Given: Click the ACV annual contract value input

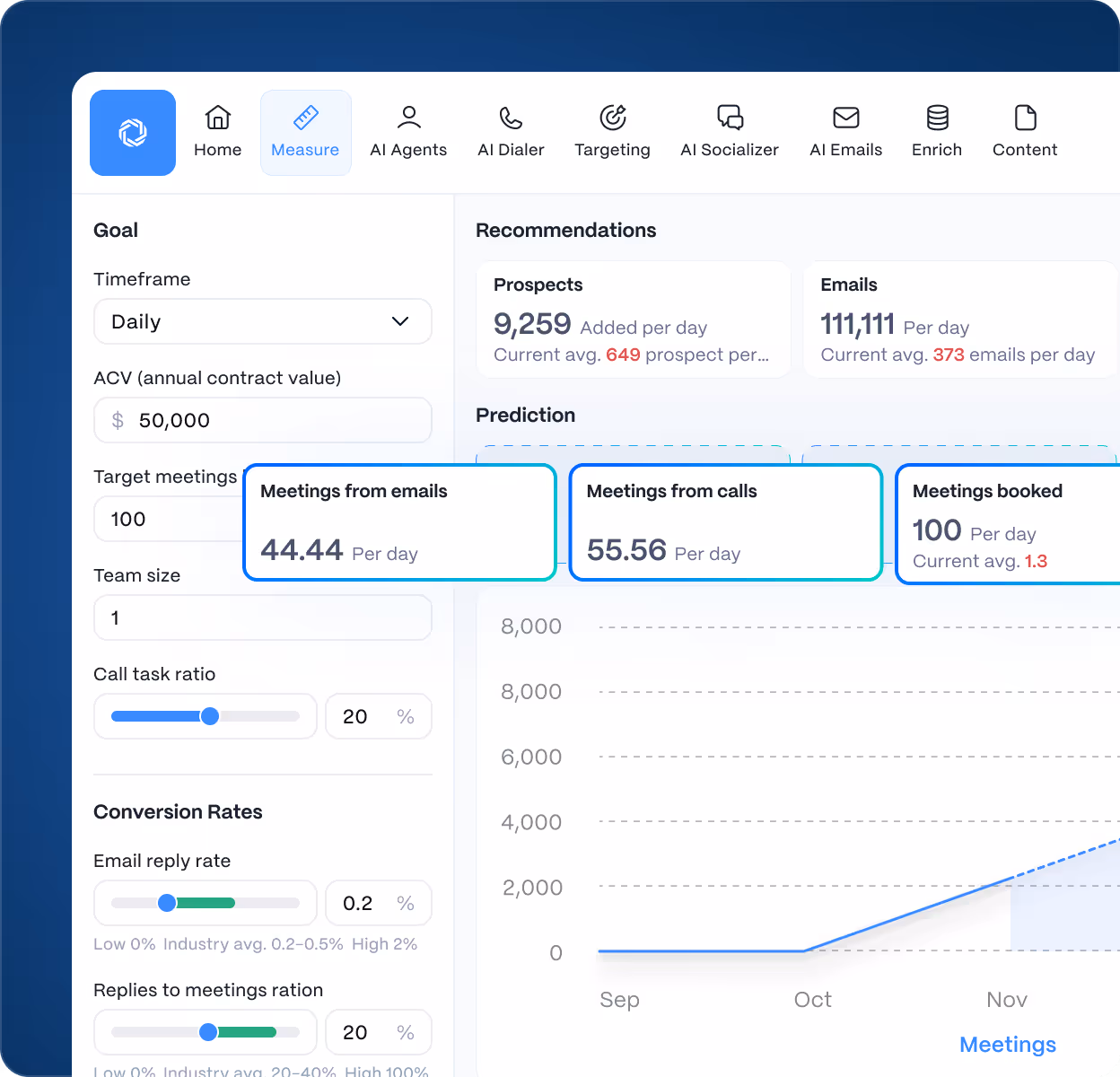Looking at the screenshot, I should click(262, 420).
